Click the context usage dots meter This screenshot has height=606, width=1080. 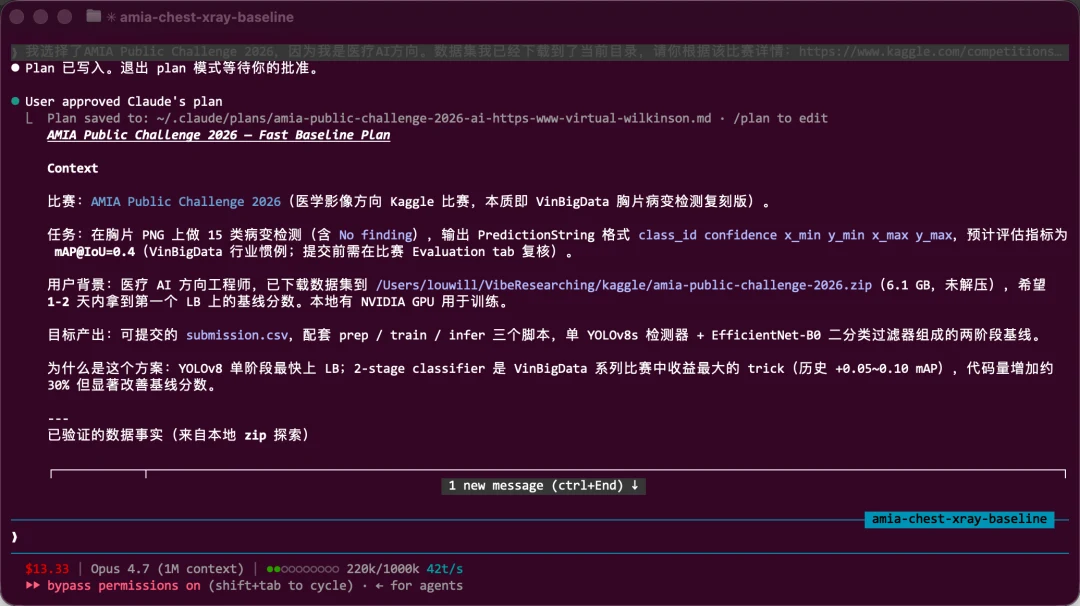(x=302, y=569)
